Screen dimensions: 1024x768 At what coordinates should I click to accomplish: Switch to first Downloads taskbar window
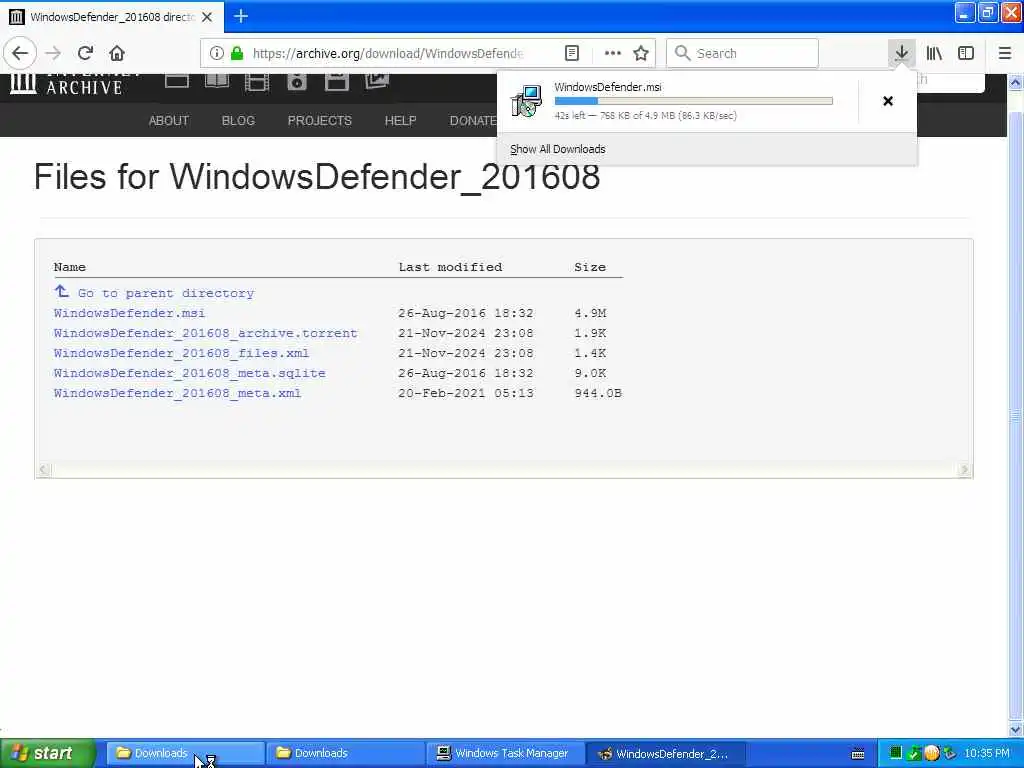pyautogui.click(x=184, y=753)
